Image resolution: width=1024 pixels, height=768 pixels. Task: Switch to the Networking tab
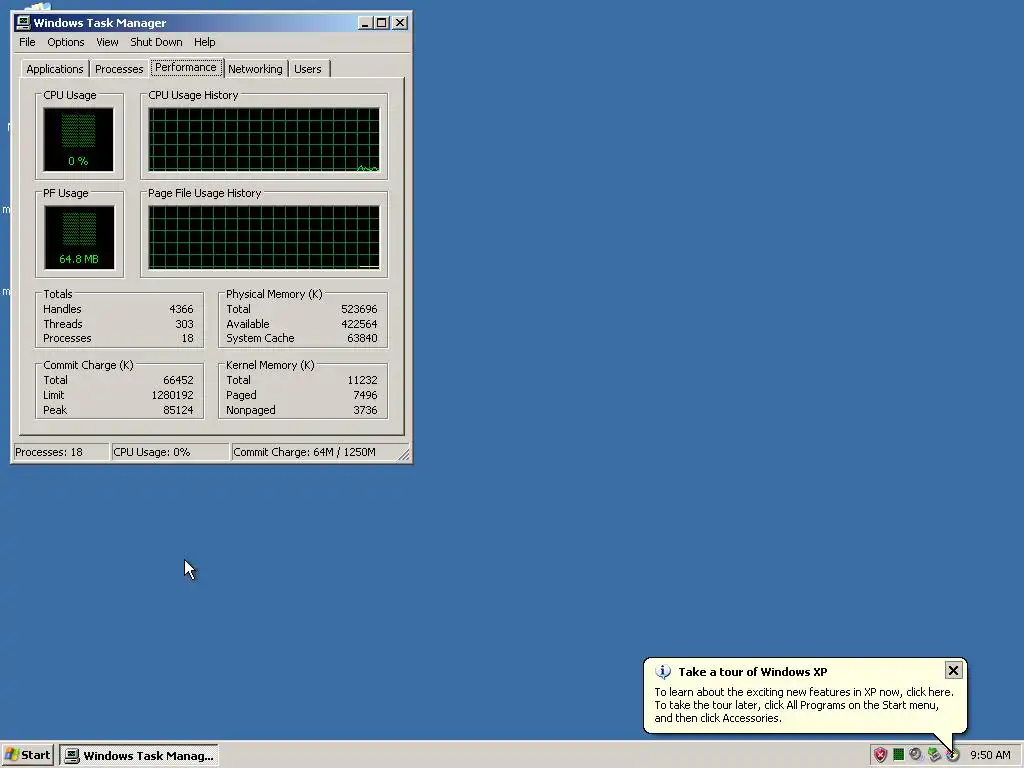click(255, 69)
